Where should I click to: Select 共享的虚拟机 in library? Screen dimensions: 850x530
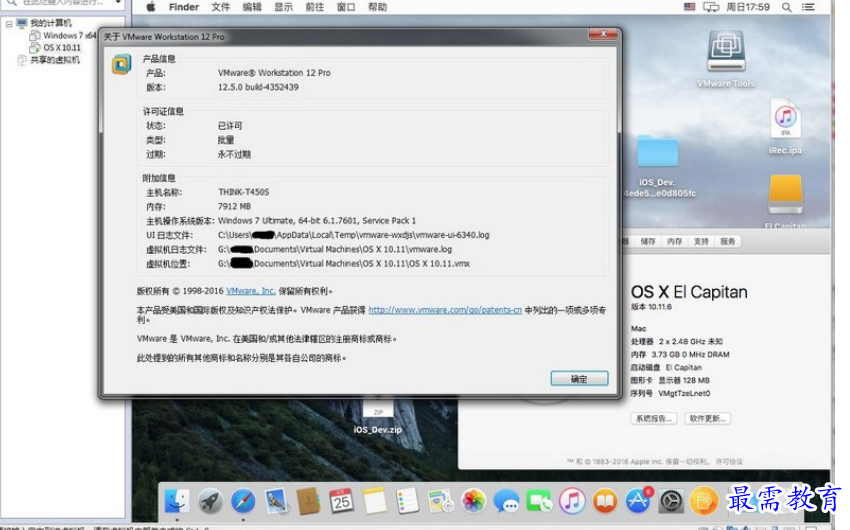(x=55, y=60)
